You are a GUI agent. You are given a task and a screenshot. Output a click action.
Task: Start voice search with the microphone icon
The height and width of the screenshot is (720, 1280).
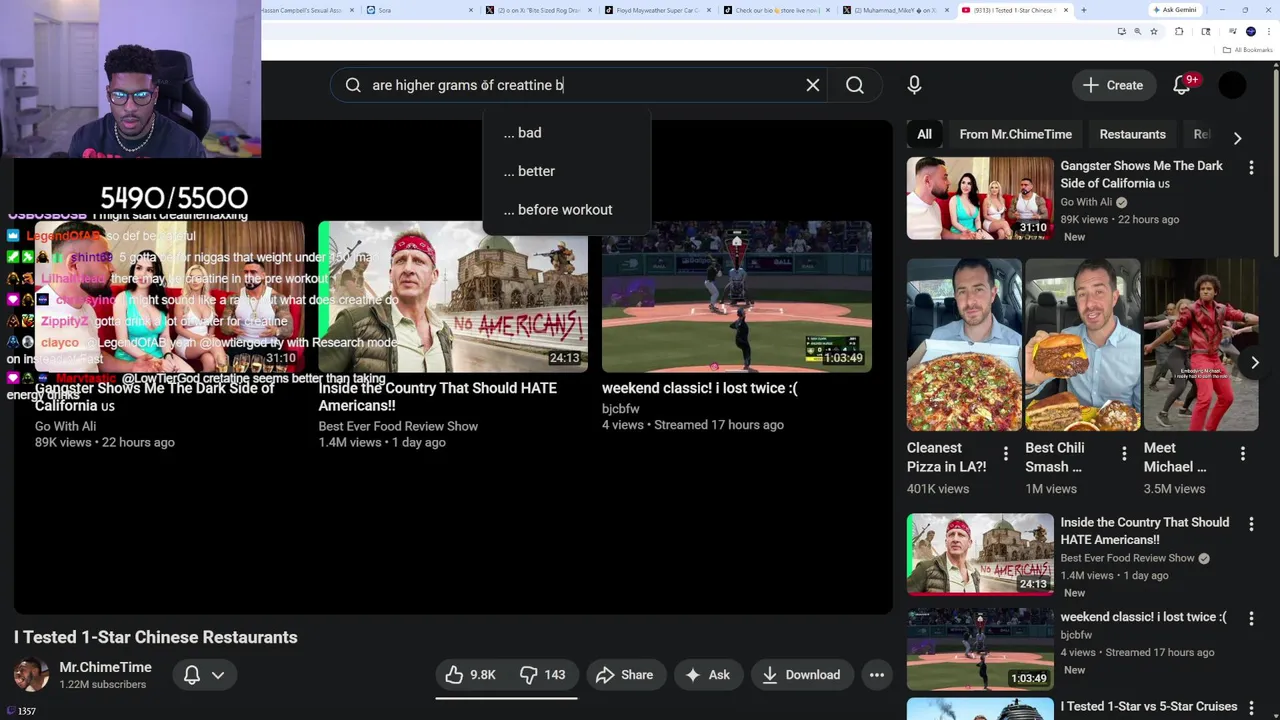(914, 85)
